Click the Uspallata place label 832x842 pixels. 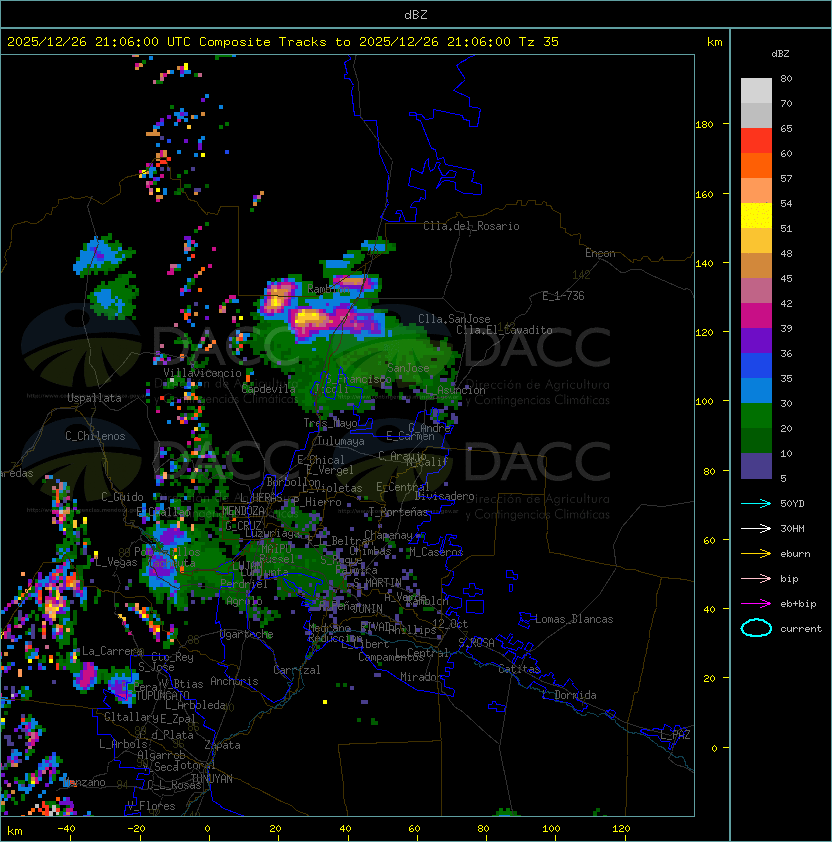94,398
